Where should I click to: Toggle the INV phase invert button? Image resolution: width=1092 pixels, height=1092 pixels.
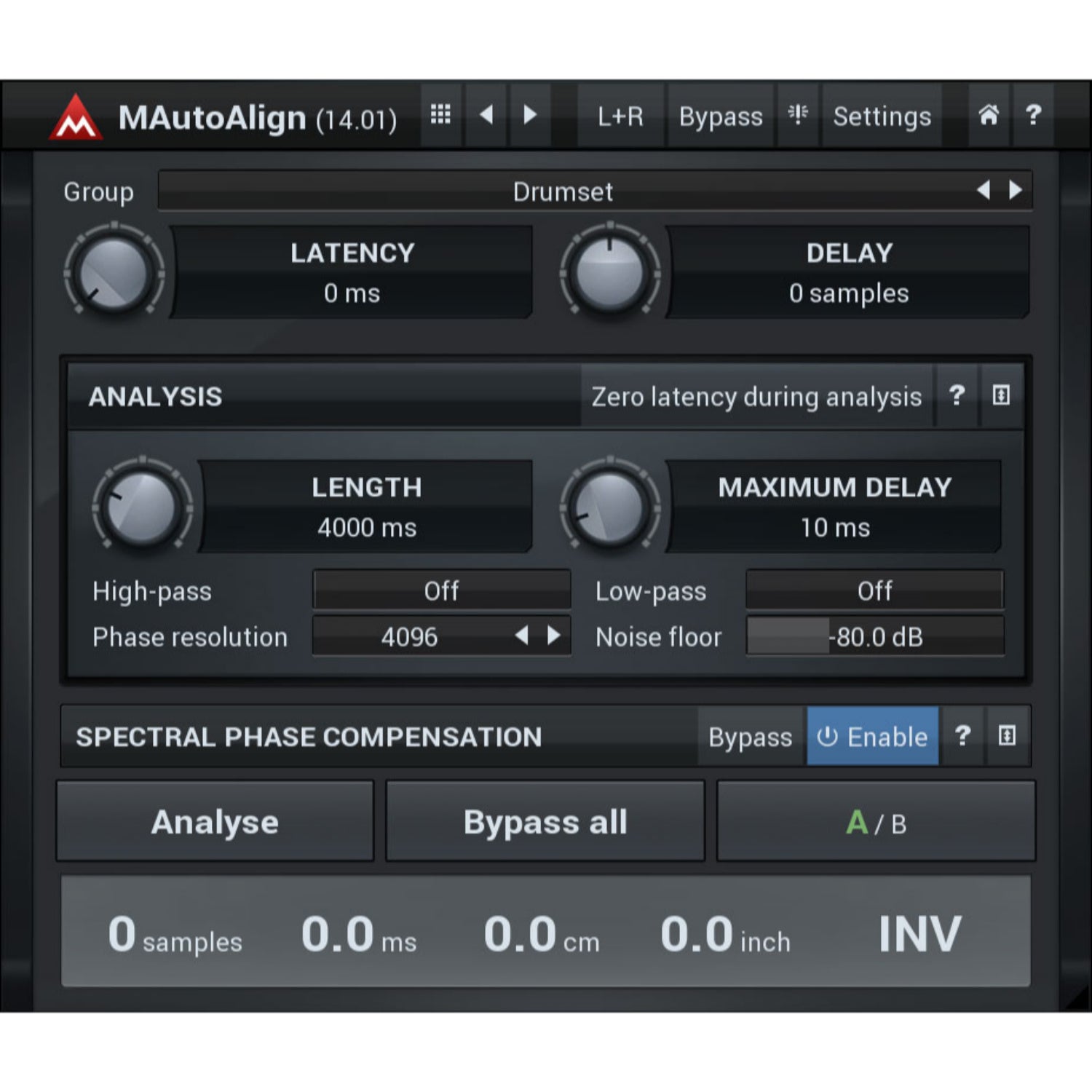(x=920, y=933)
